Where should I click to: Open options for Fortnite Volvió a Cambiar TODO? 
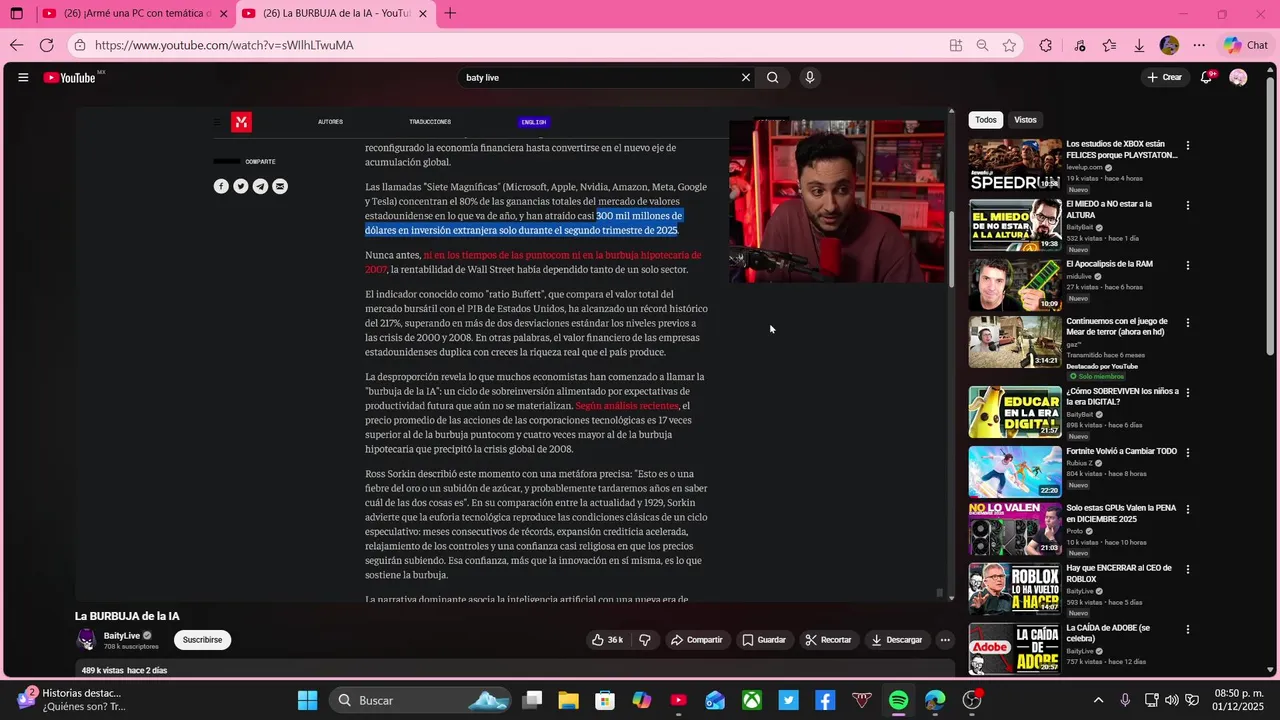[1188, 453]
